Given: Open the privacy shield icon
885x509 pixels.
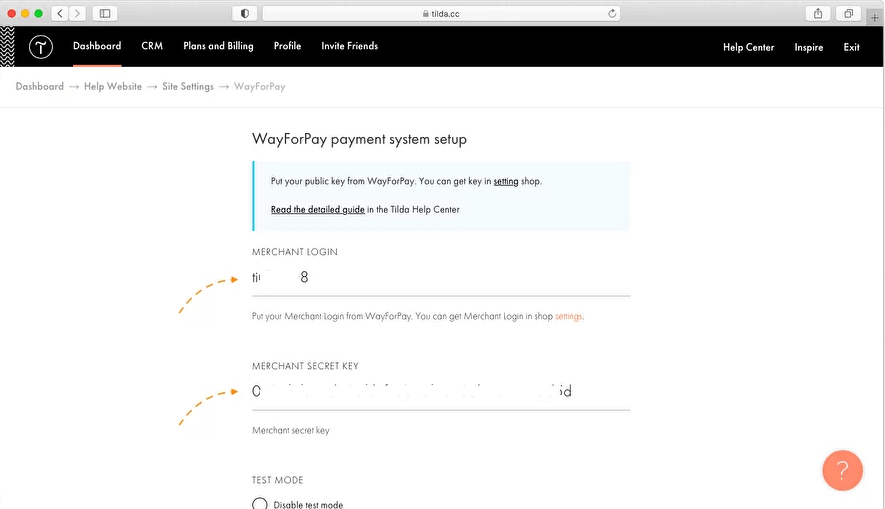Looking at the screenshot, I should [x=244, y=14].
